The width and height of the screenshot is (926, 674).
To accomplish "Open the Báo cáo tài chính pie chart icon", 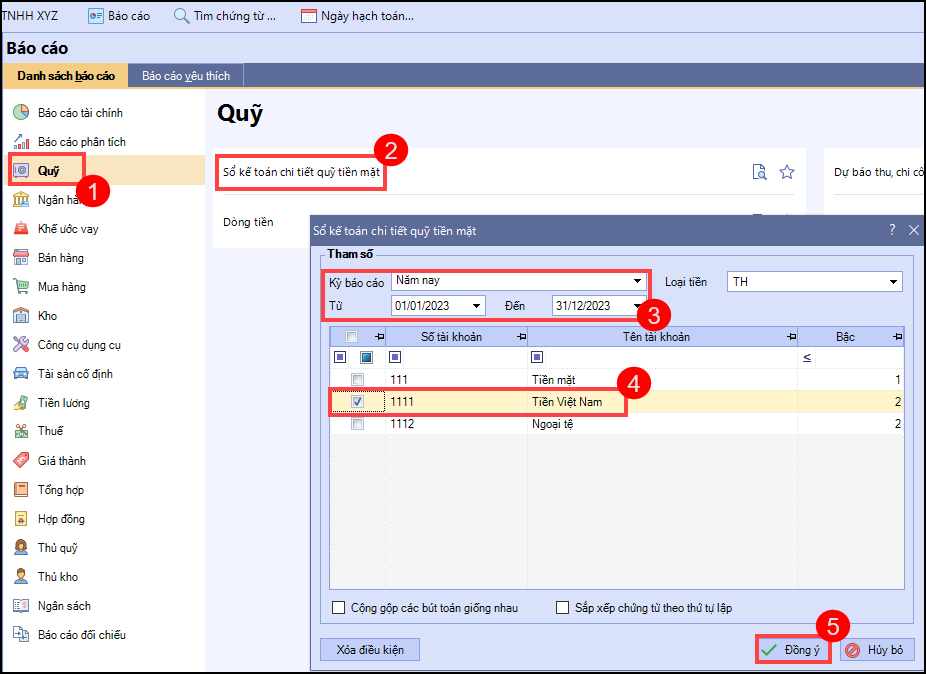I will tap(21, 113).
